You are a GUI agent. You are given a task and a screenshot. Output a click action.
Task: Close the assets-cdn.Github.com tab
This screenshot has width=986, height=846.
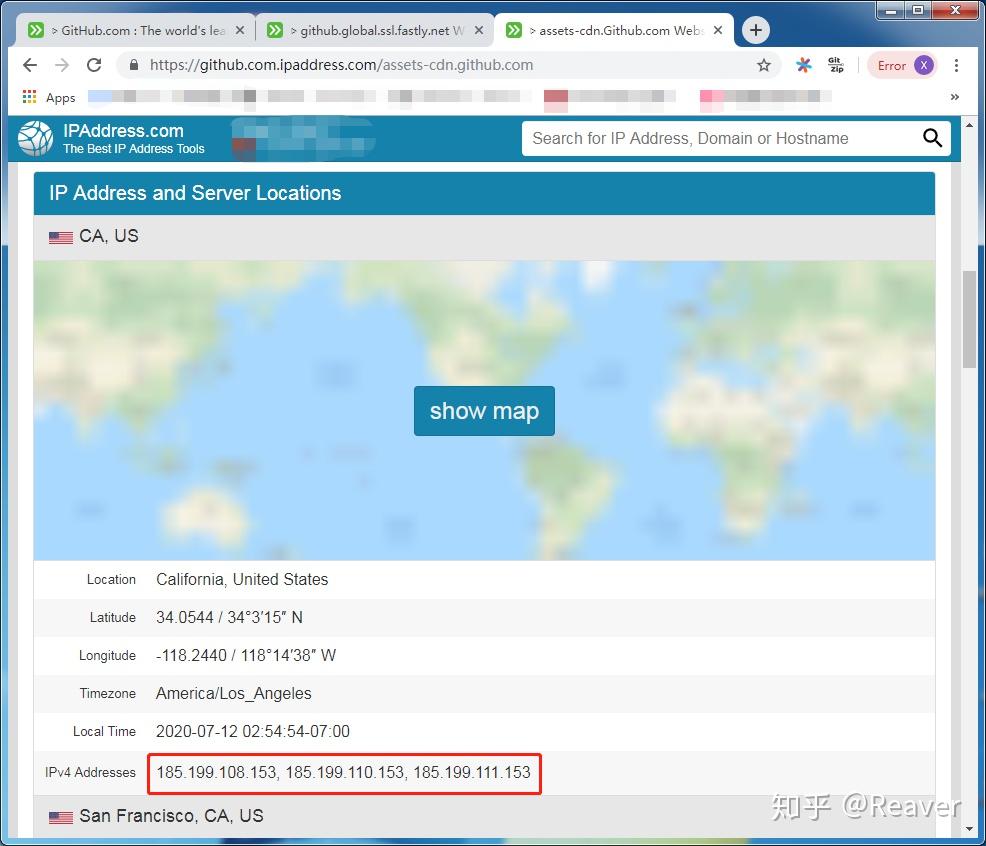point(717,30)
